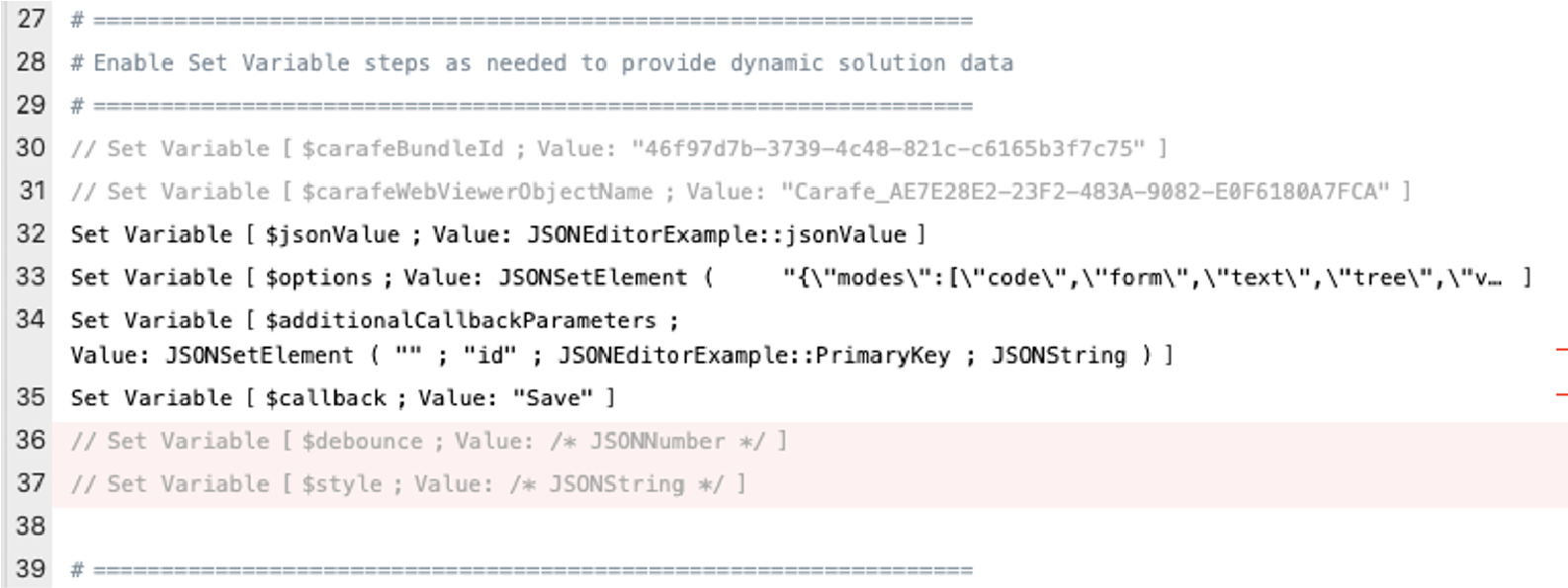Select highlighted disabled $style step

[408, 483]
